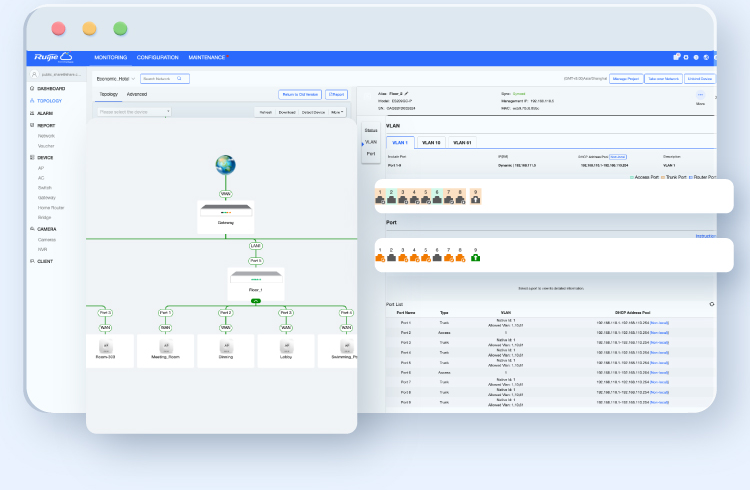Image resolution: width=750 pixels, height=490 pixels.
Task: Expand the 'Please select the device' dropdown
Action: 133,112
